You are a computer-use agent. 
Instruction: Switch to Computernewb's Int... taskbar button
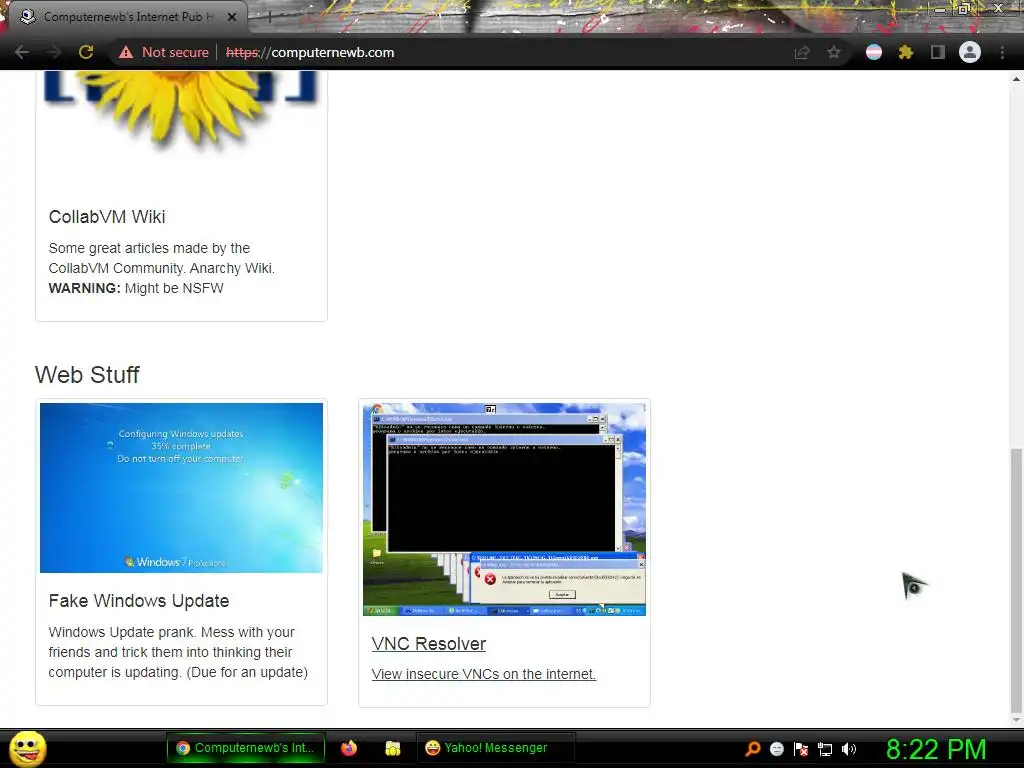click(246, 748)
